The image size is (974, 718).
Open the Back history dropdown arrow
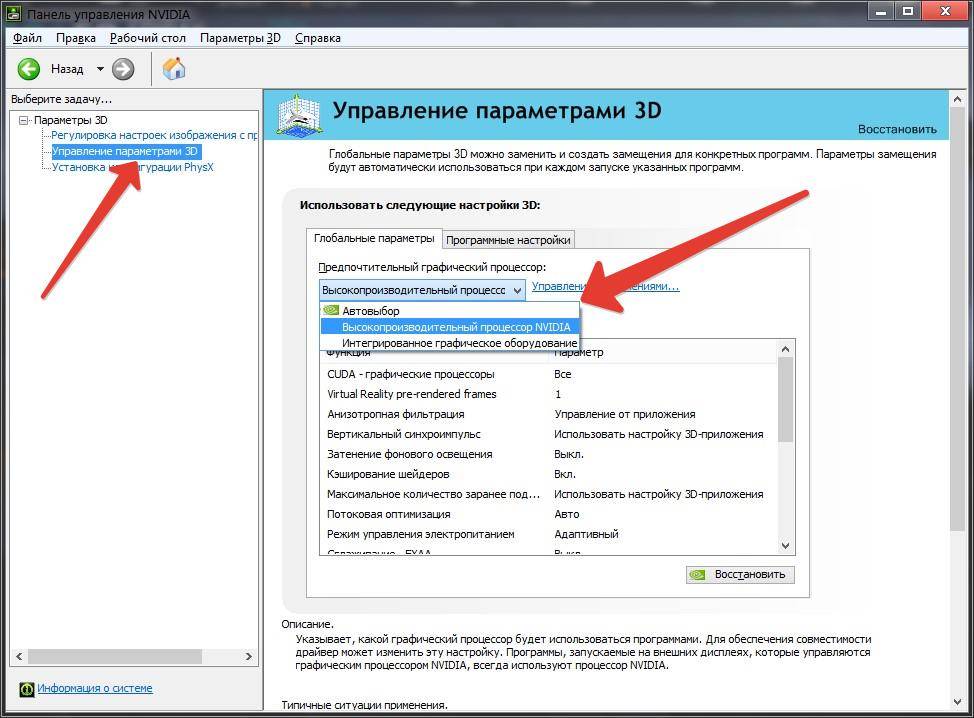point(100,69)
